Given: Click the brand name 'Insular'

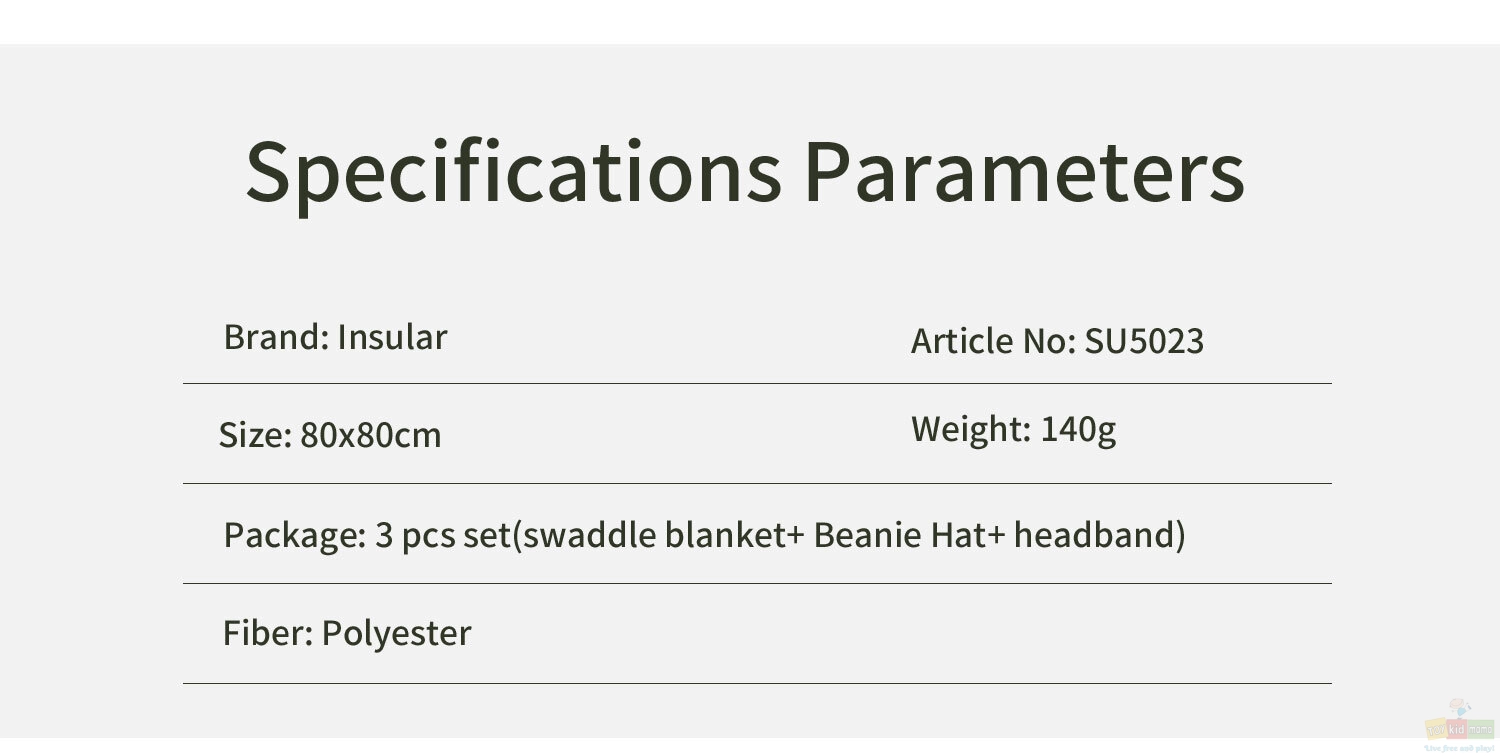Looking at the screenshot, I should (x=392, y=337).
